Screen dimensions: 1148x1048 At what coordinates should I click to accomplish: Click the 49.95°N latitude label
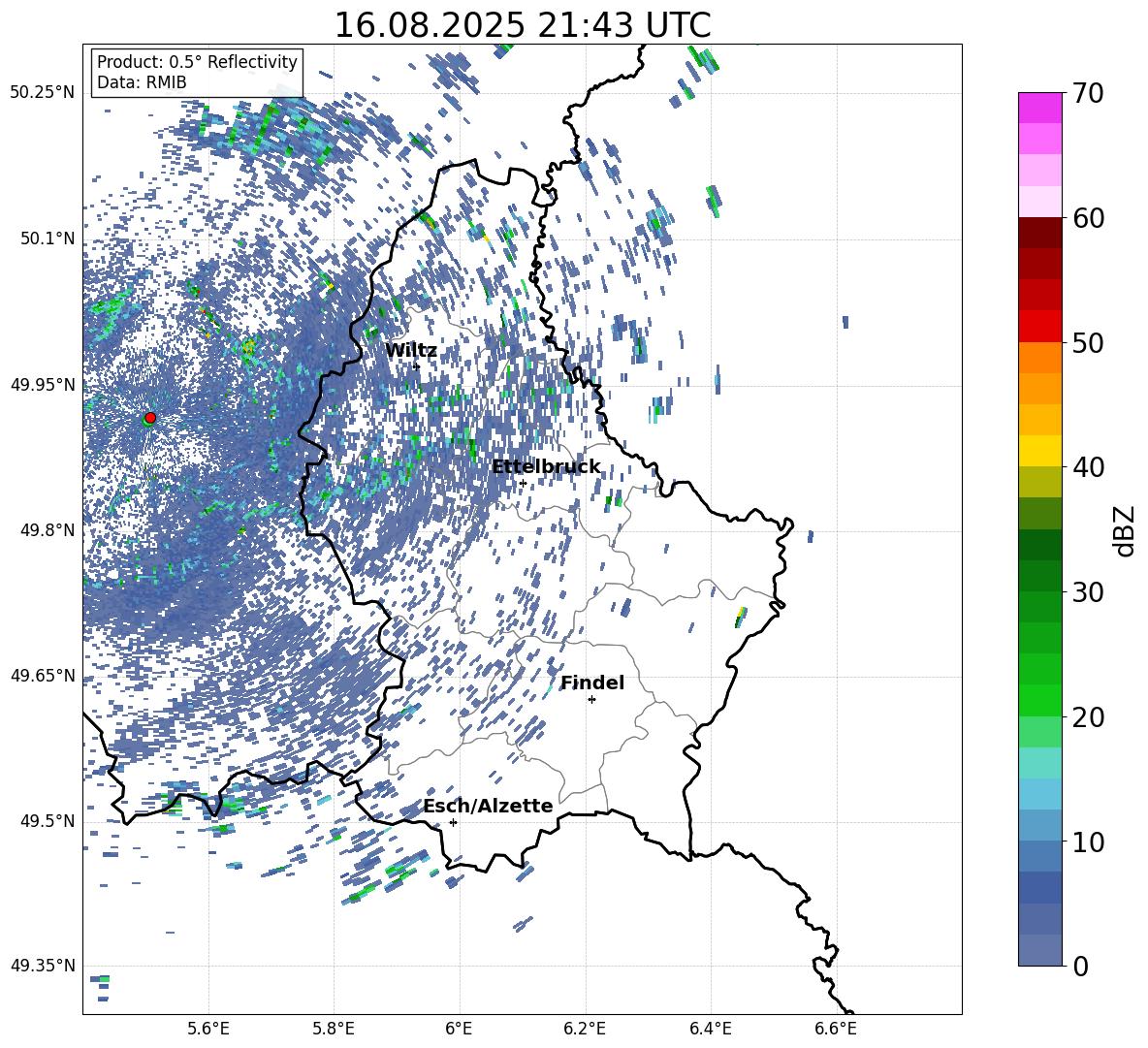tap(43, 385)
